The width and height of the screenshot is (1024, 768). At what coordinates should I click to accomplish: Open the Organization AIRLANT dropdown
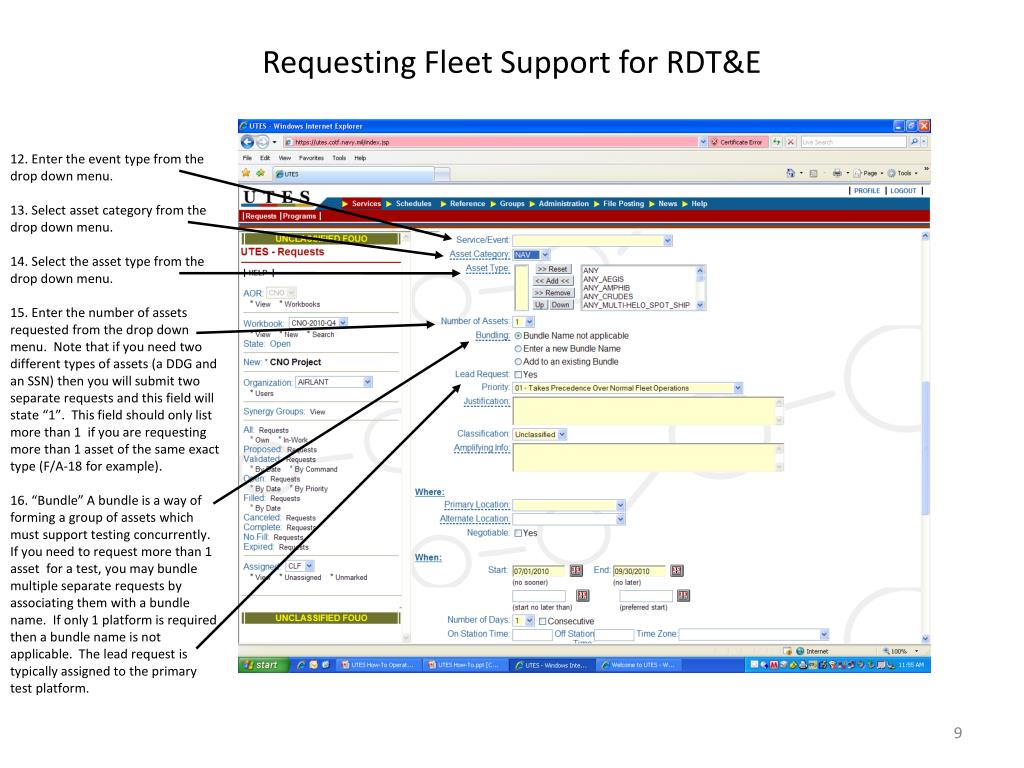coord(334,382)
